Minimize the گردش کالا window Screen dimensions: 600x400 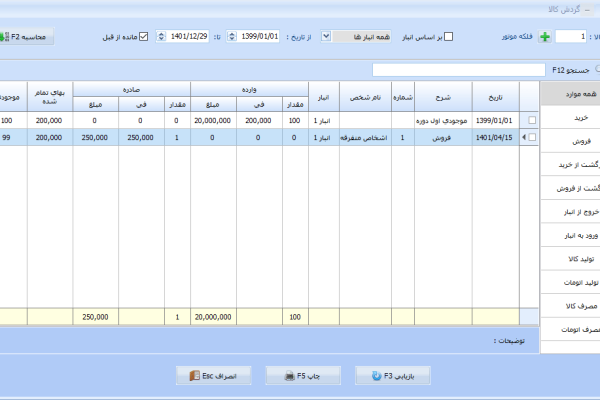(588, 10)
